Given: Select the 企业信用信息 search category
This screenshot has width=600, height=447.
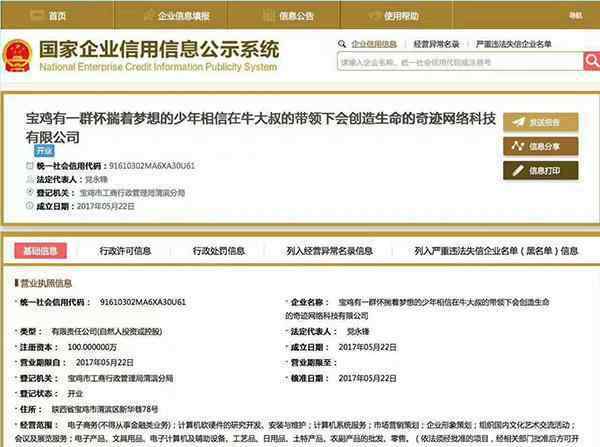Looking at the screenshot, I should click(374, 44).
